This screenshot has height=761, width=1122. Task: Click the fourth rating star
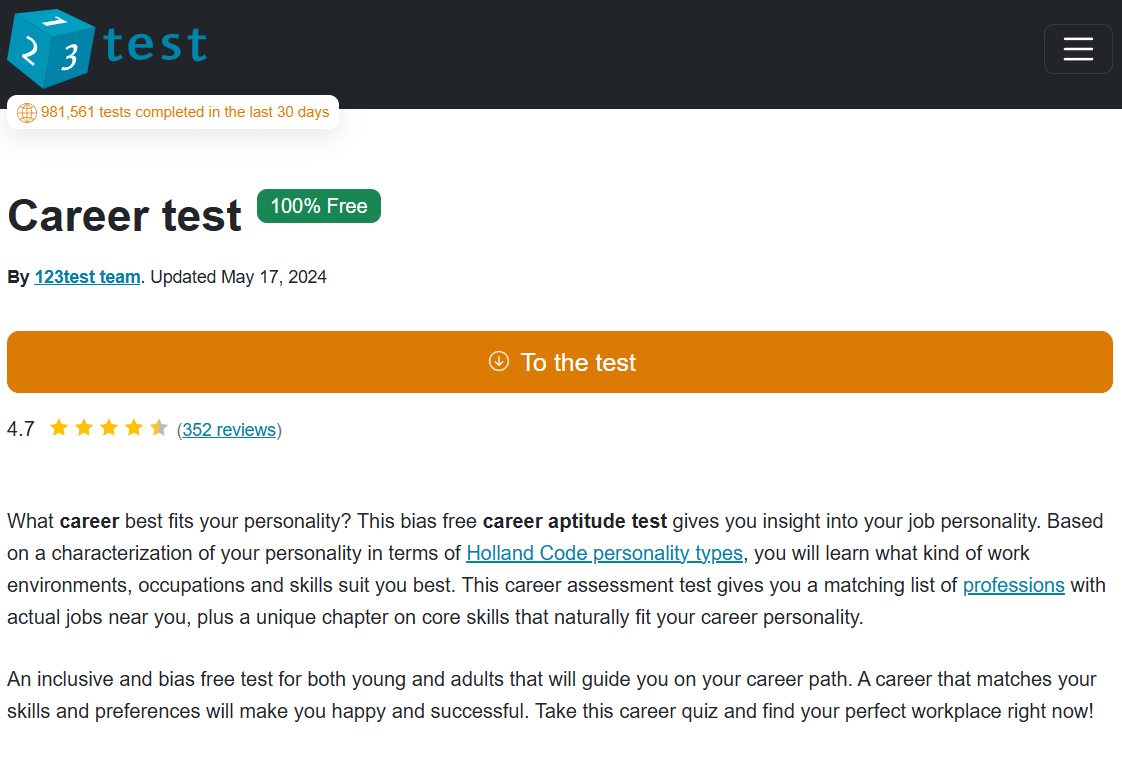click(133, 428)
